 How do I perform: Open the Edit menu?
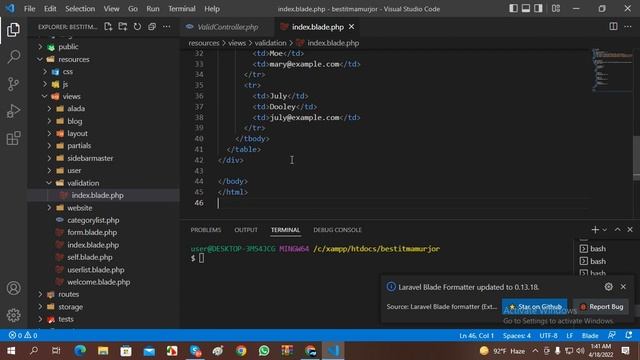(50, 9)
